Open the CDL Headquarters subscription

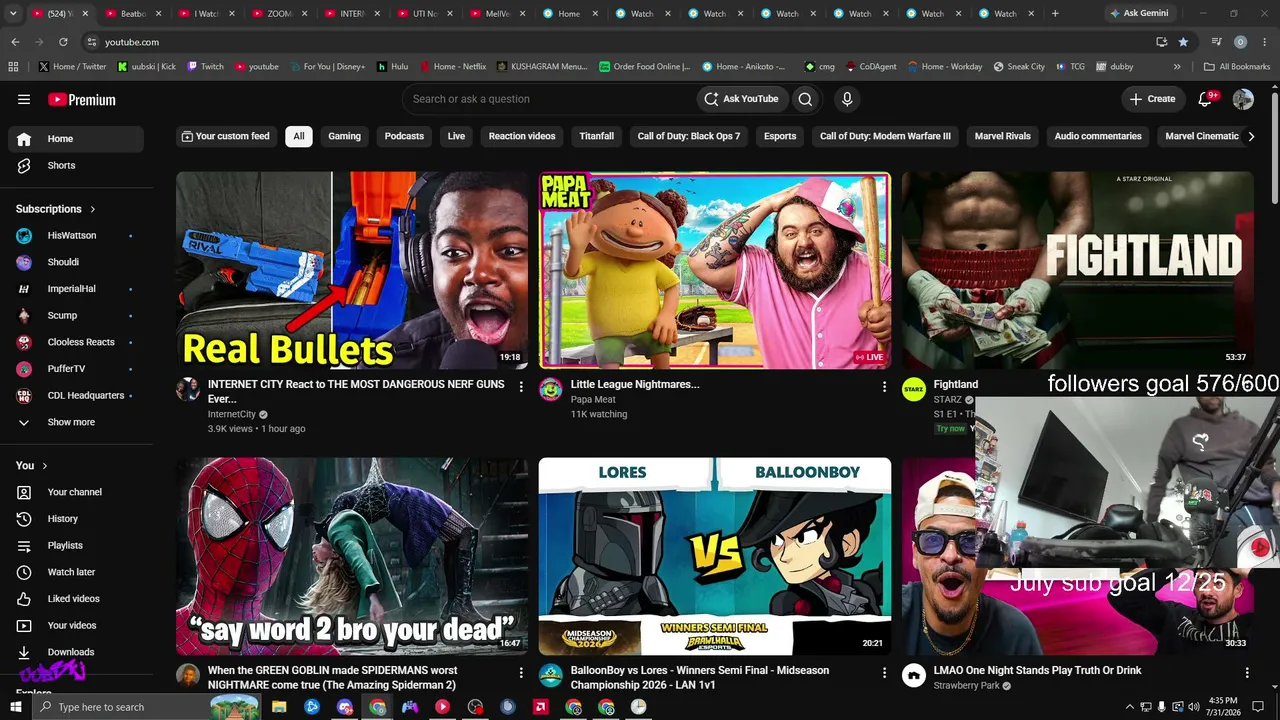tap(76, 396)
